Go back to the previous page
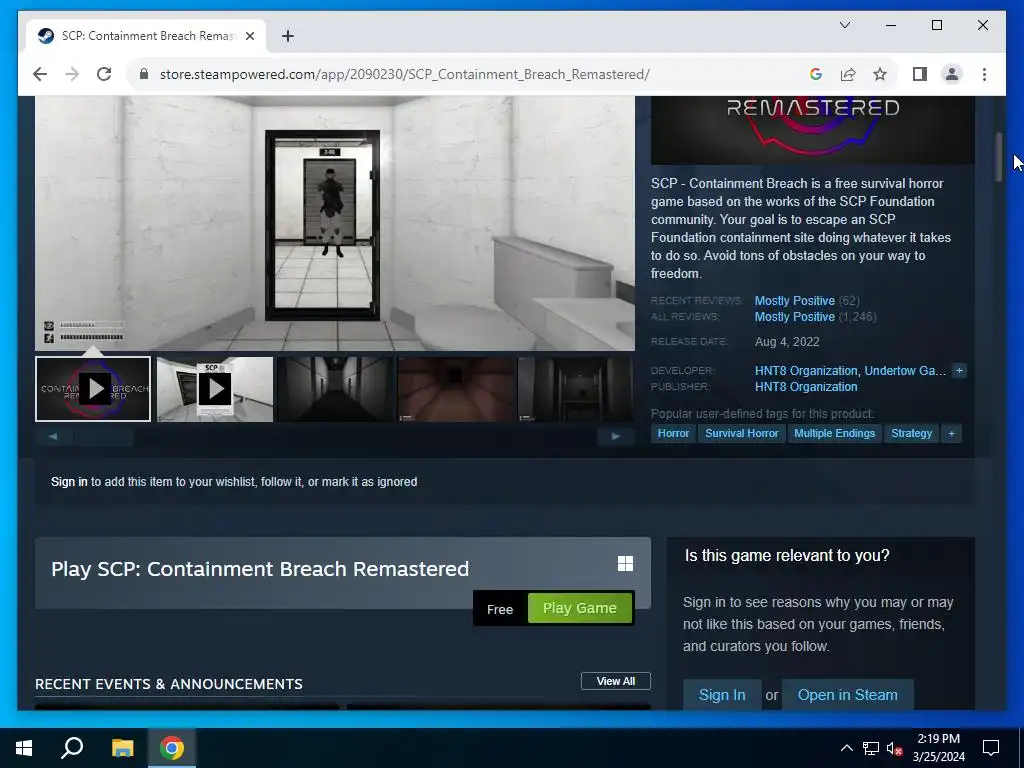This screenshot has height=768, width=1024. click(40, 74)
